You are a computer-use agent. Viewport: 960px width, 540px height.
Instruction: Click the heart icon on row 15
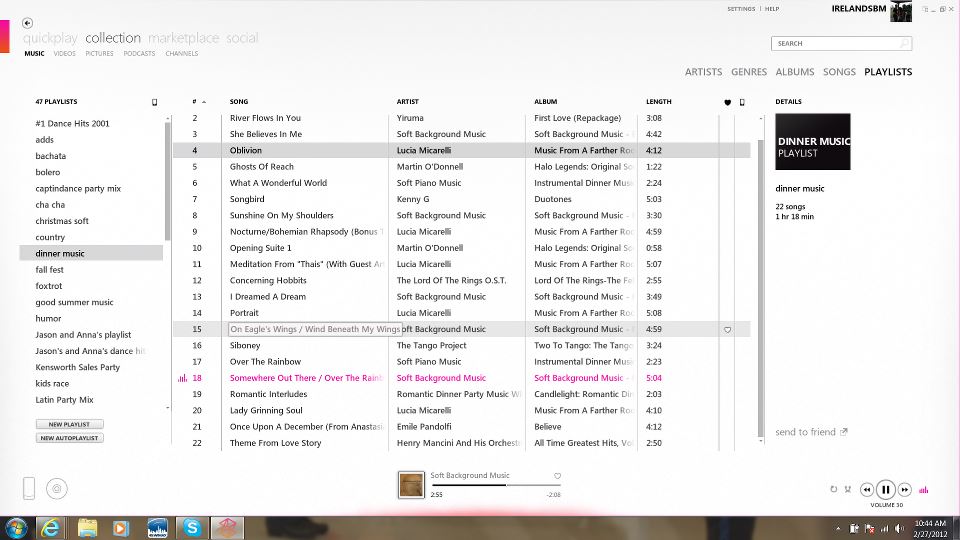point(727,329)
